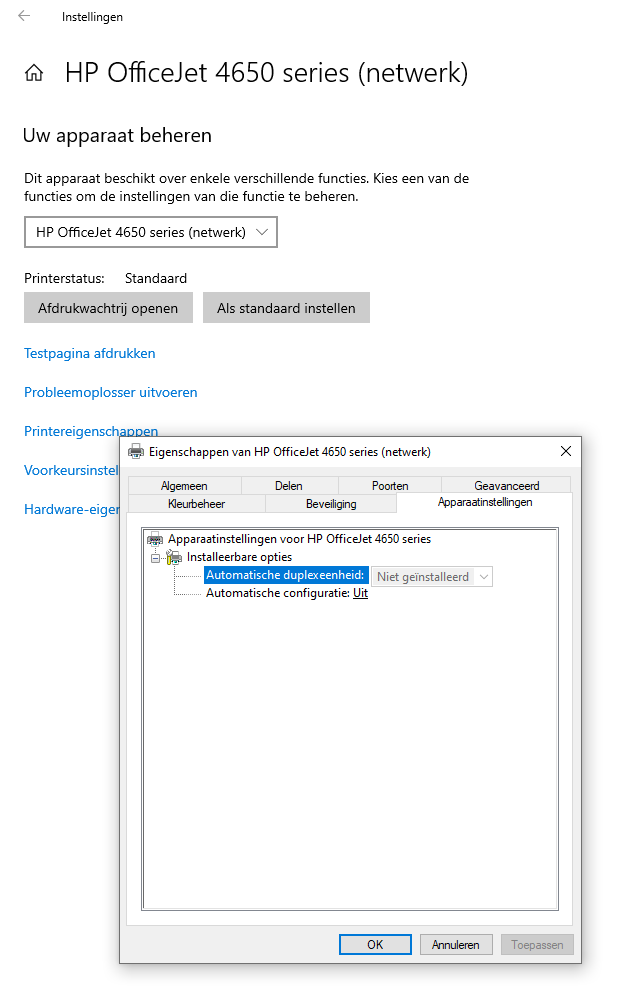Click the Uw apparaat beheren heading

click(118, 136)
